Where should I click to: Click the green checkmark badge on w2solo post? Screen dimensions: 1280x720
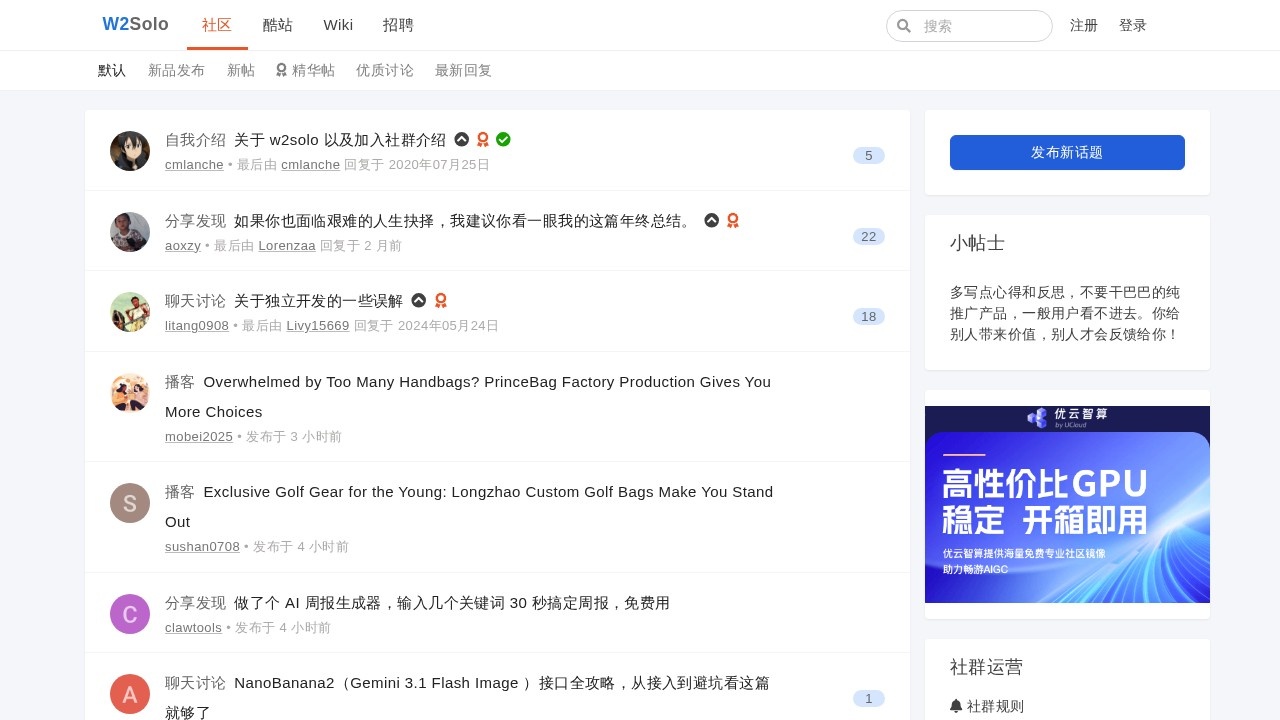pos(503,139)
